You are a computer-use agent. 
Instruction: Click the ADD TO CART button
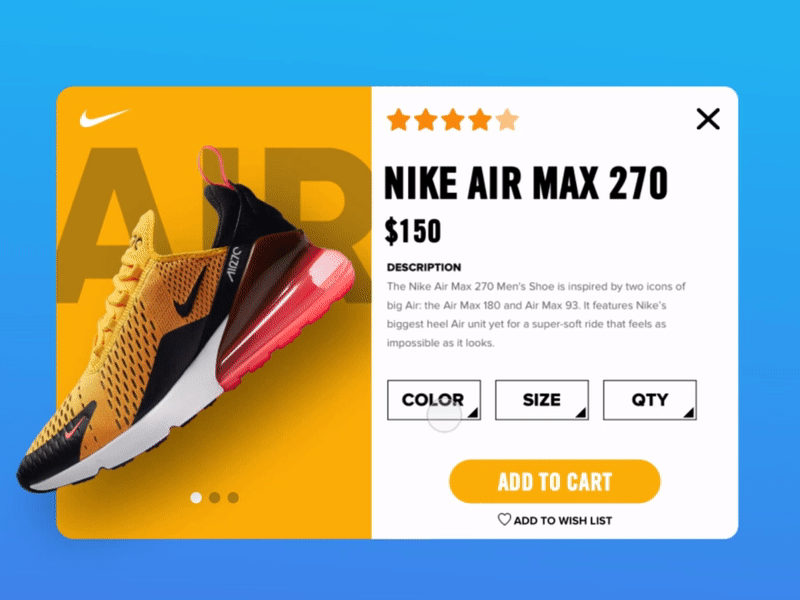pos(555,482)
